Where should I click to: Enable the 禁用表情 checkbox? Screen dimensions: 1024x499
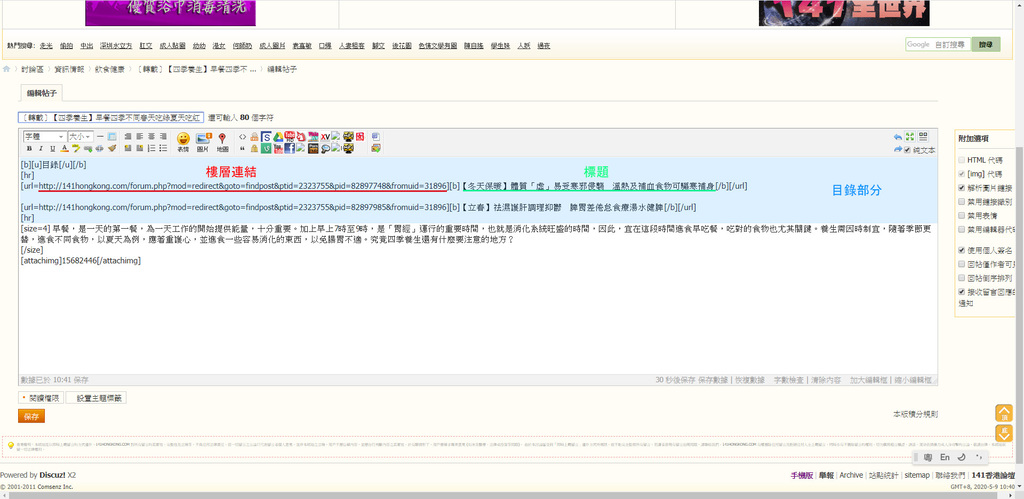[962, 215]
